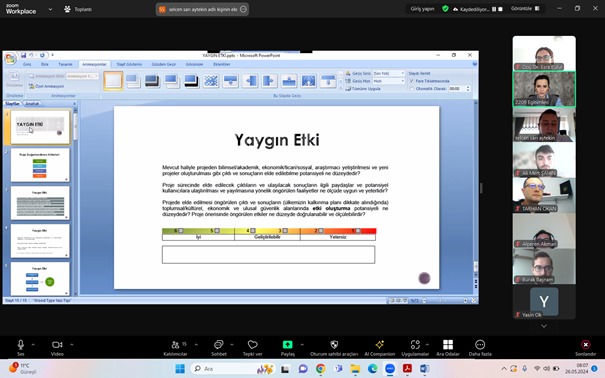Image resolution: width=605 pixels, height=378 pixels.
Task: Expand the arrow next to Paylaş
Action: (302, 344)
